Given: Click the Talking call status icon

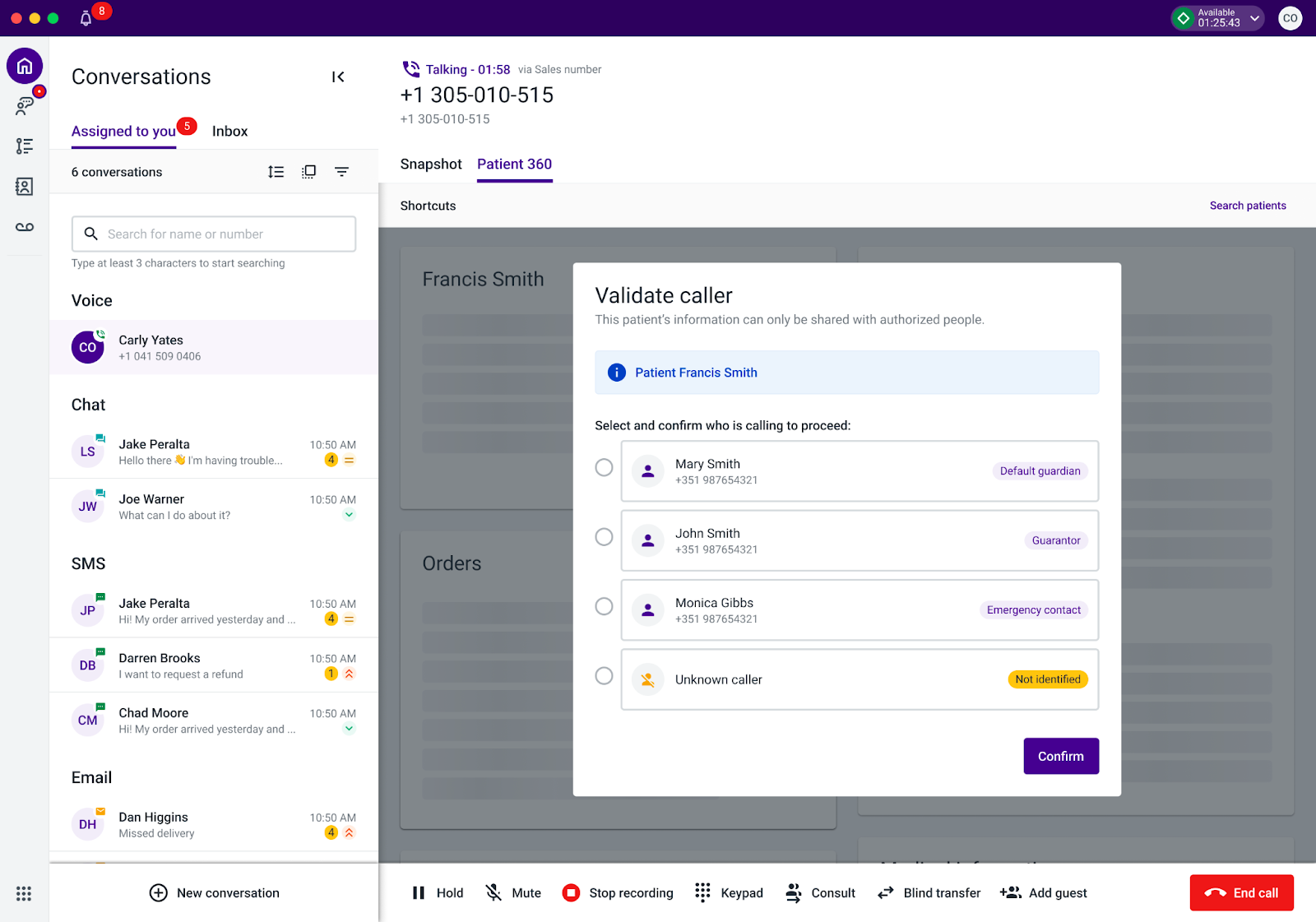Looking at the screenshot, I should (x=410, y=69).
